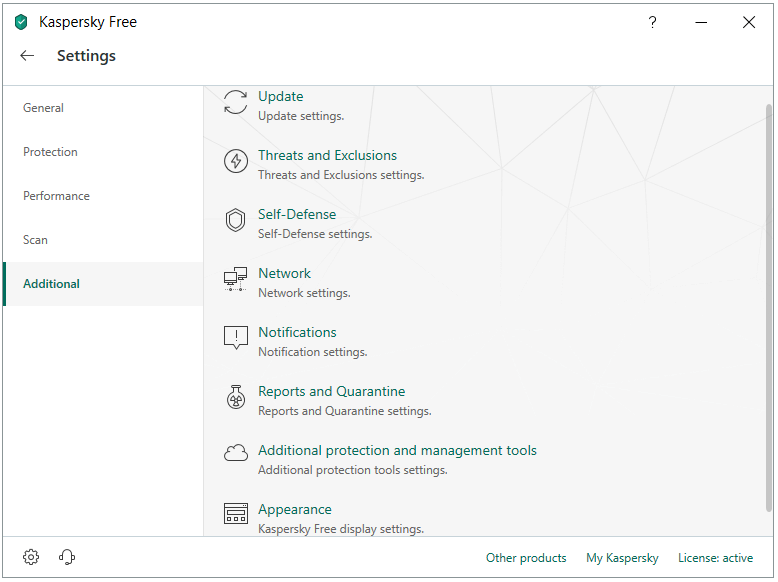Viewport: 778px width, 582px height.
Task: Click 'Kaspersky Free display settings.' text
Action: 341,529
